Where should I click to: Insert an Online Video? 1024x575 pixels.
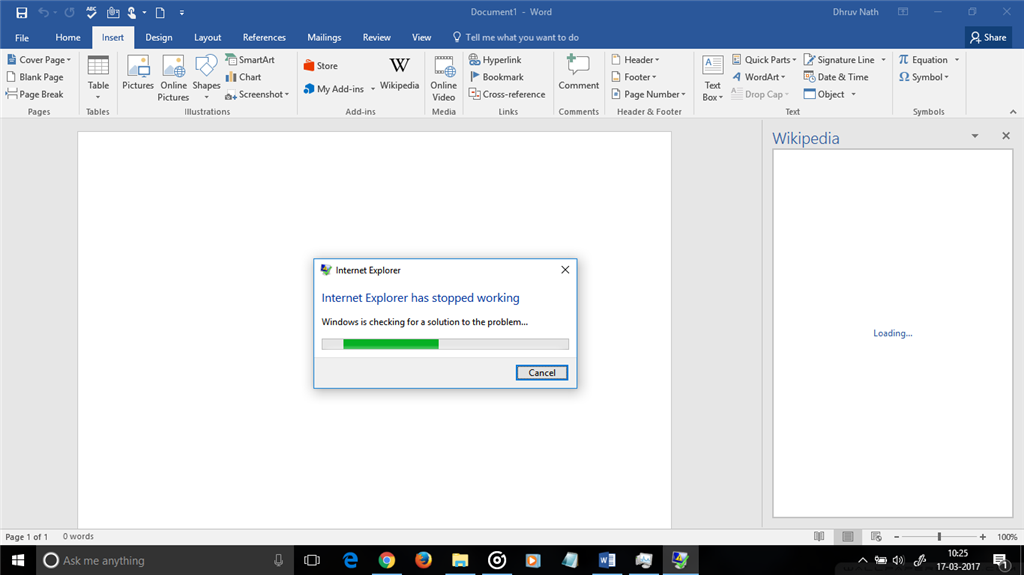tap(443, 78)
